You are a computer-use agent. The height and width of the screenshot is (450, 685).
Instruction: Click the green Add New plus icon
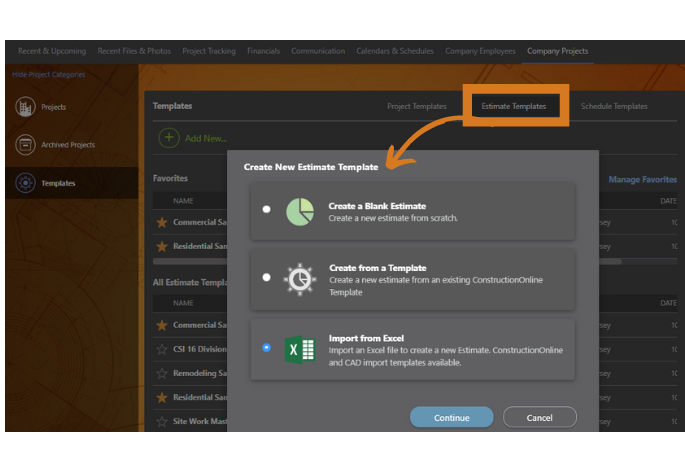[x=169, y=138]
